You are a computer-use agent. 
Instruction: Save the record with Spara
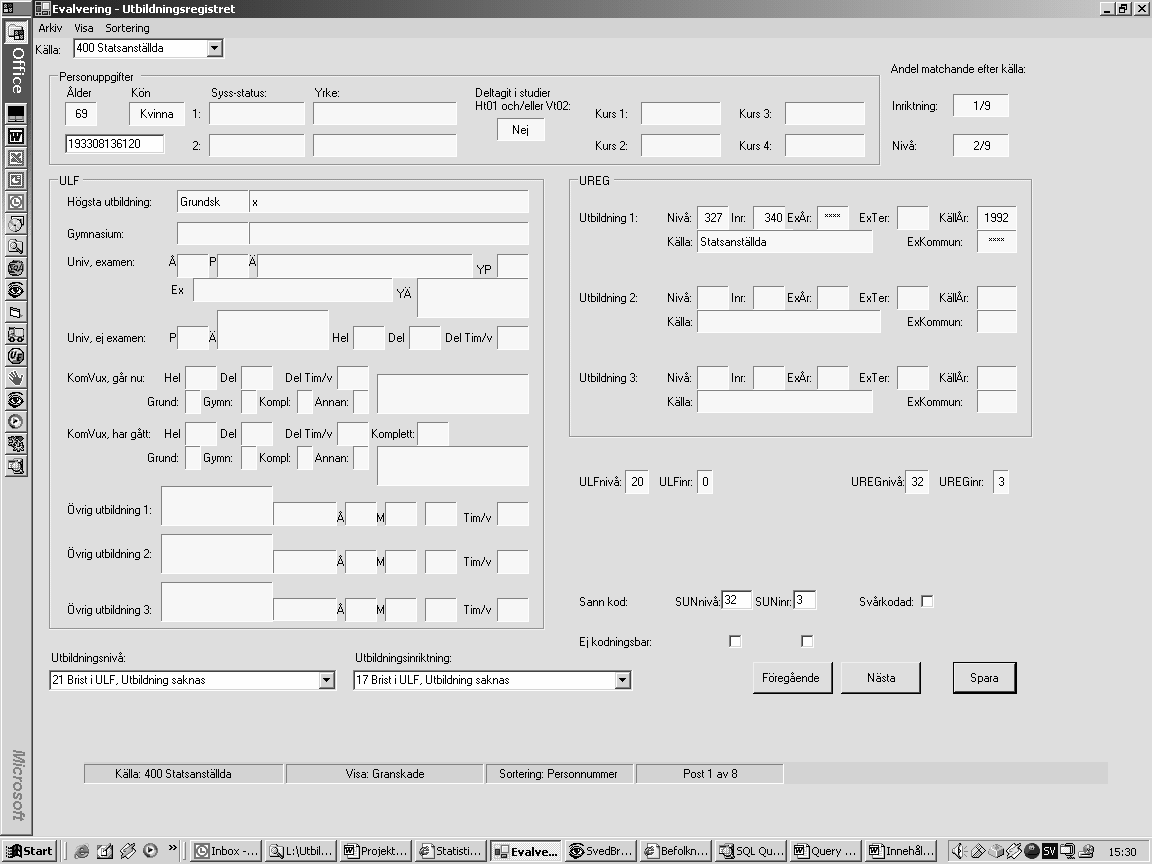tap(984, 678)
